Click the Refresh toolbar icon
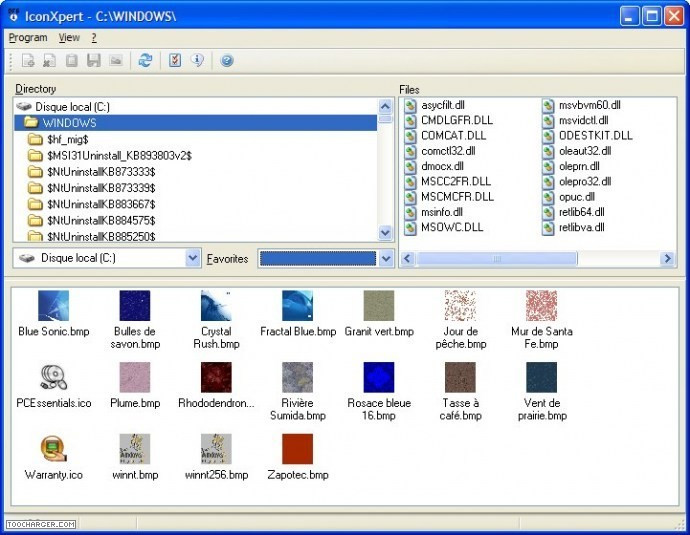This screenshot has width=690, height=535. point(145,60)
